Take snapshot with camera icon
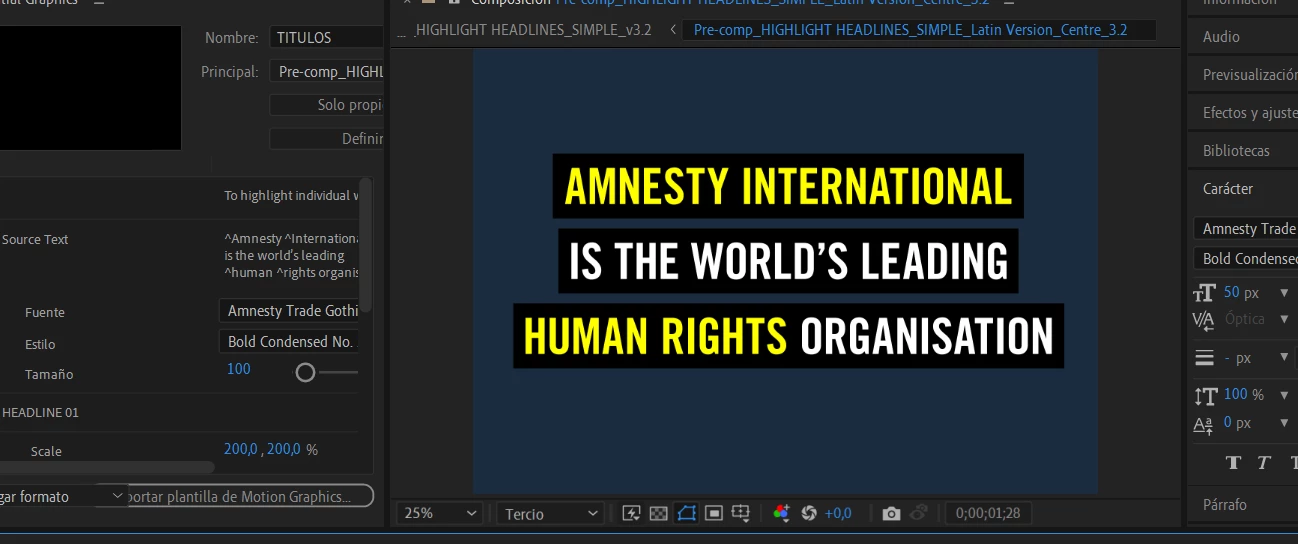 (x=891, y=513)
